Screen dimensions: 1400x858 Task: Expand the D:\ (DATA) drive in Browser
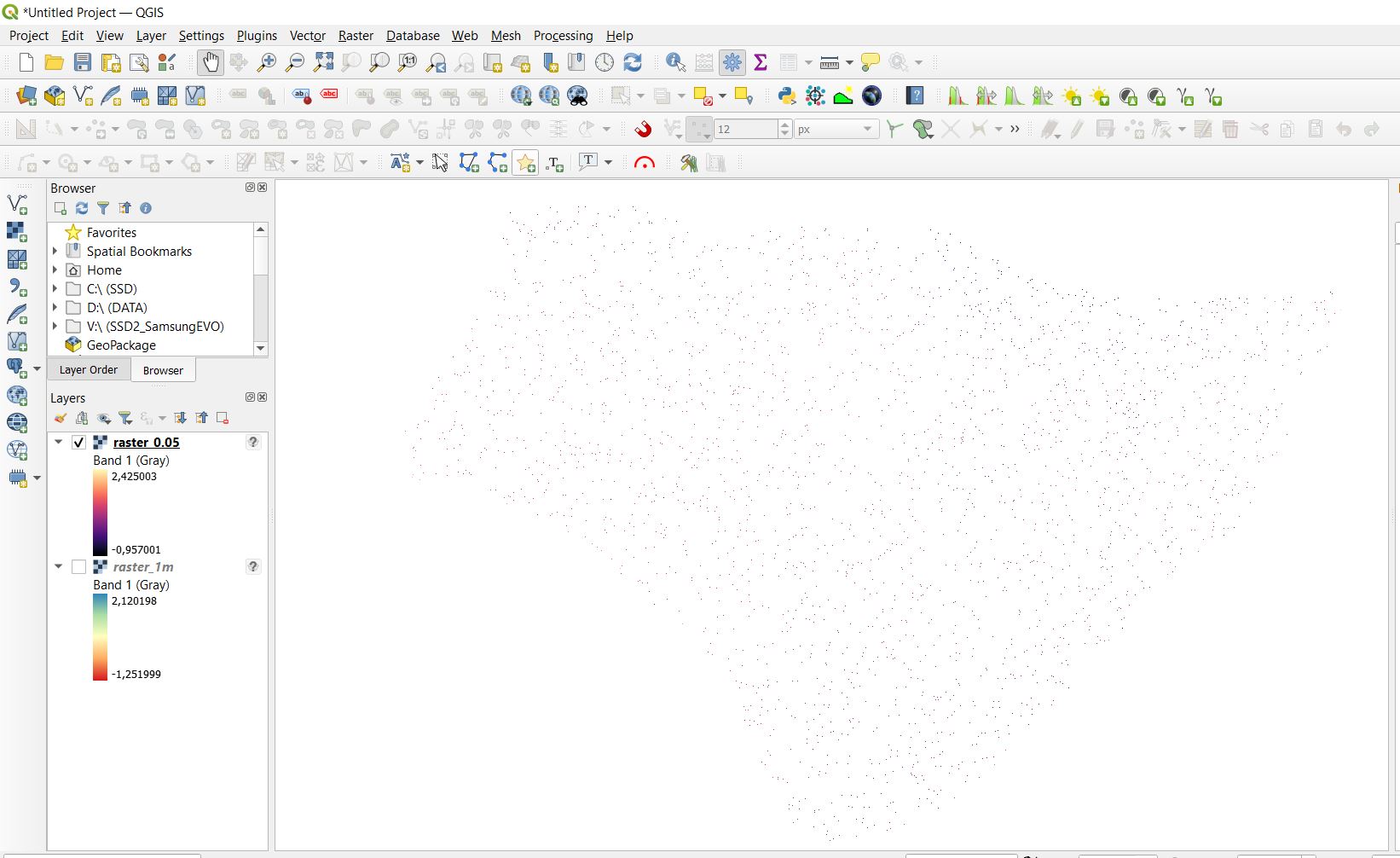click(x=56, y=307)
